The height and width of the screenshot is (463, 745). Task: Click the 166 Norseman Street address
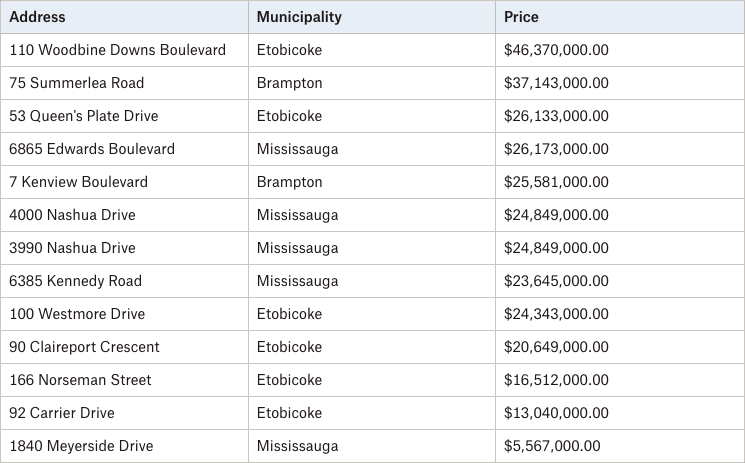[124, 380]
